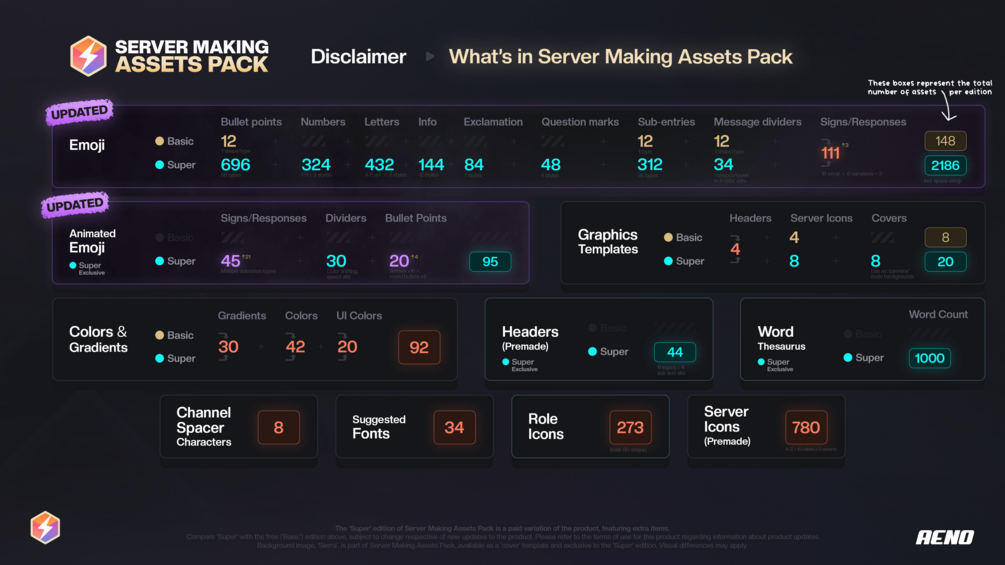The width and height of the screenshot is (1005, 565).
Task: Select Animated Emoji Dividers value 30
Action: click(x=336, y=261)
